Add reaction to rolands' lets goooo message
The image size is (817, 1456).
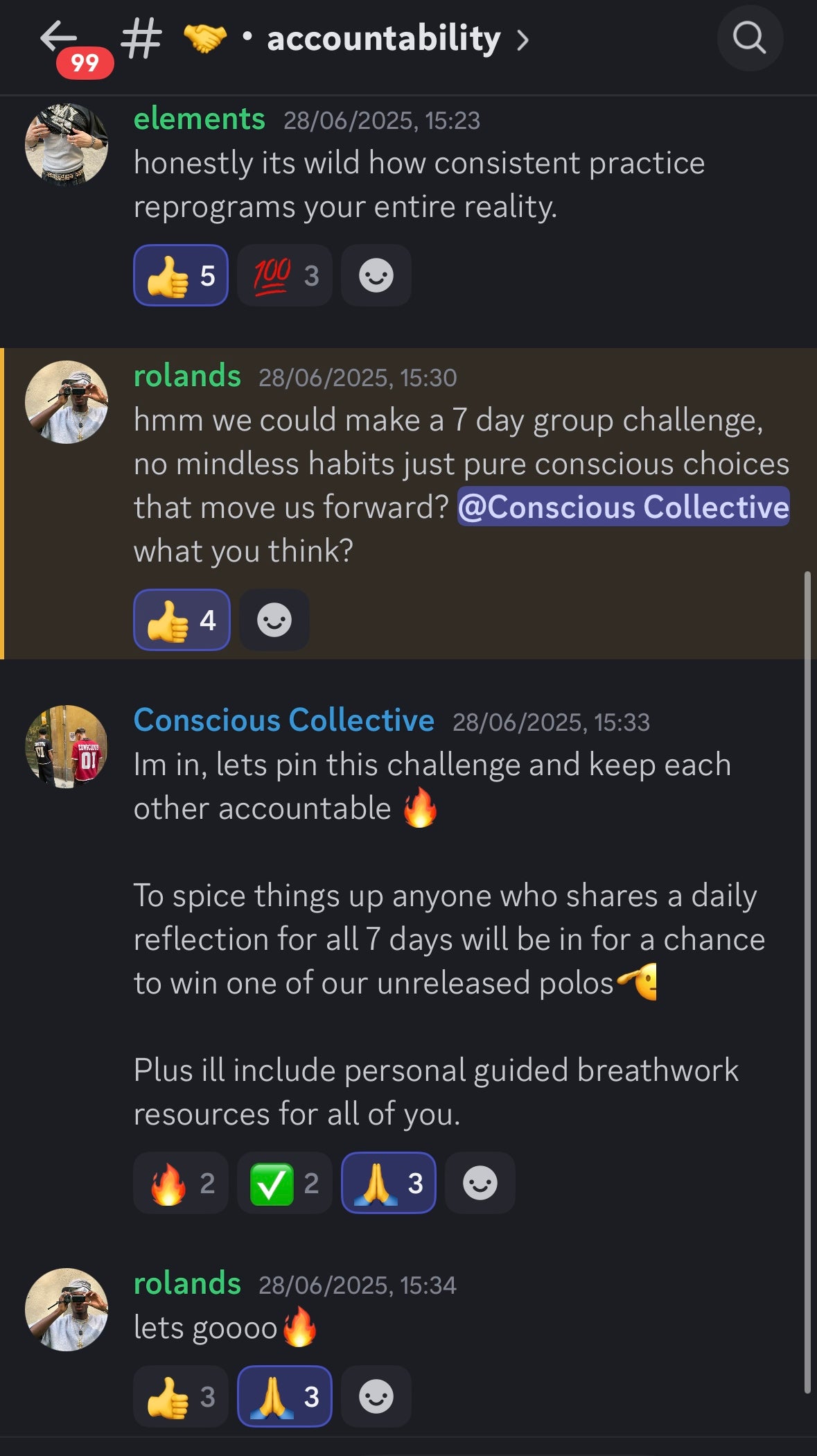(376, 1396)
